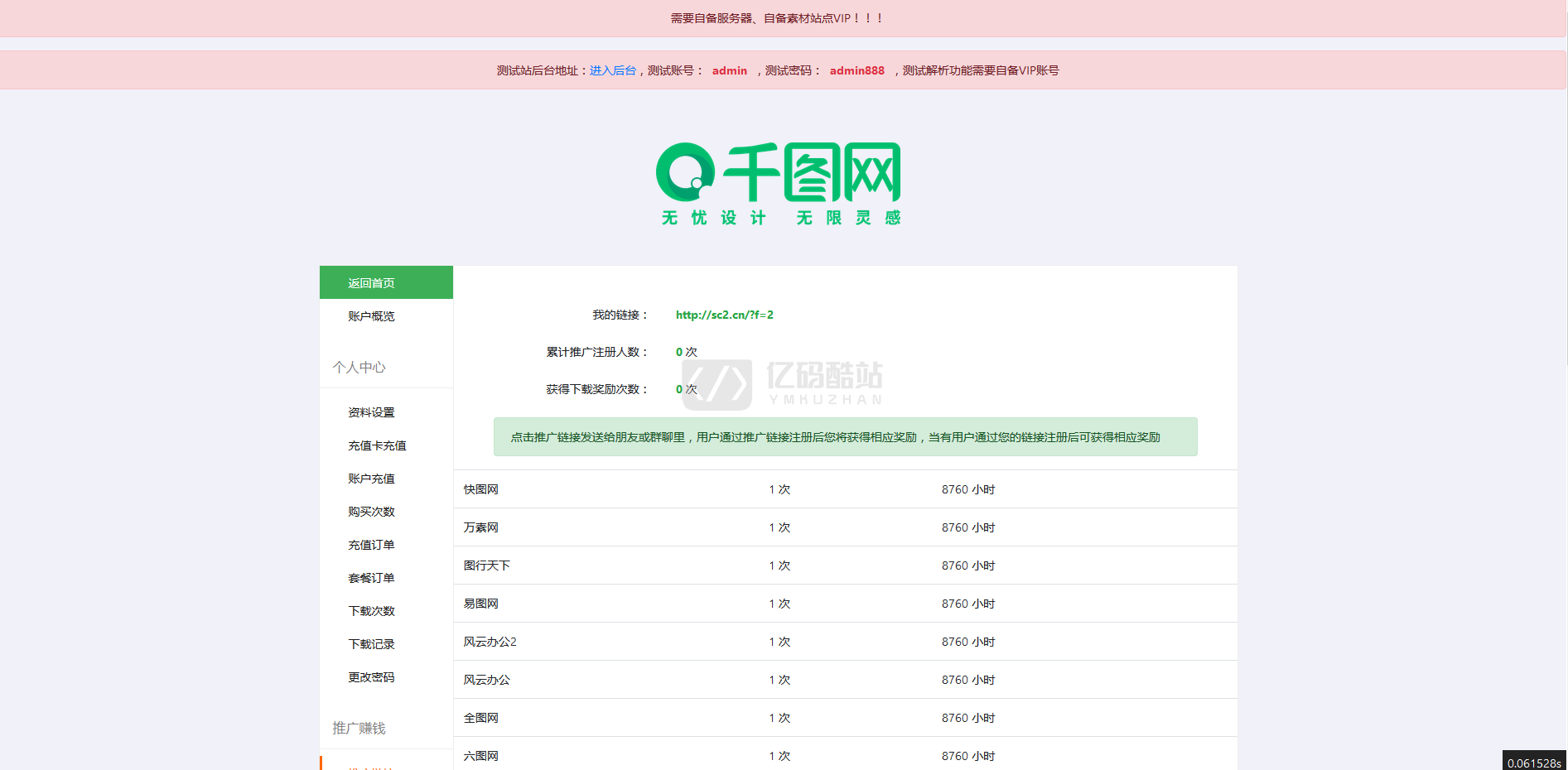Click the 全图网 row name
1568x770 pixels.
tap(481, 718)
